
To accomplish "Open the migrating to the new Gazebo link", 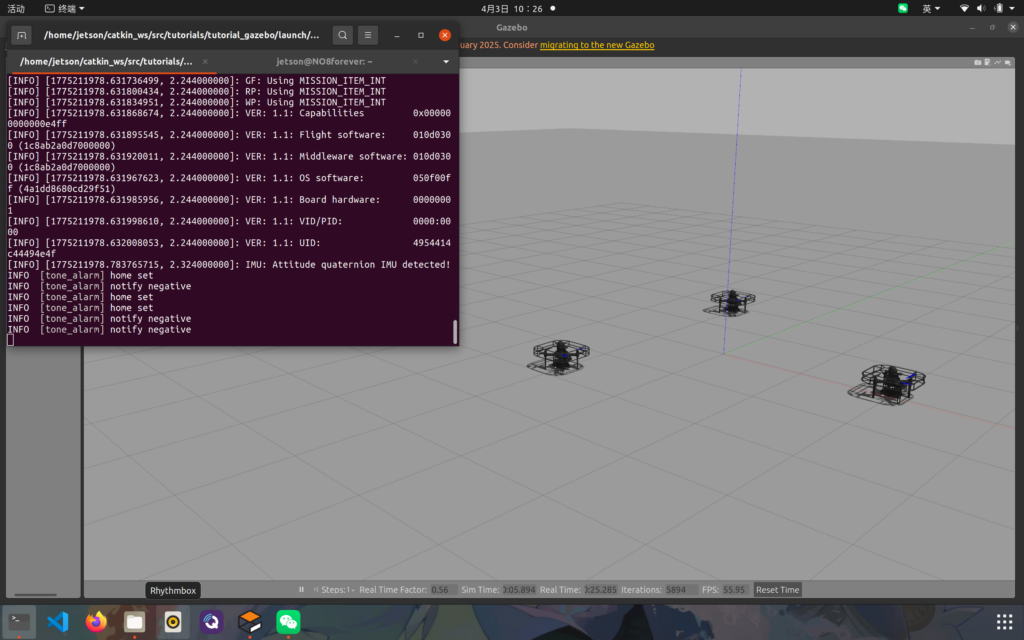I will [x=597, y=45].
